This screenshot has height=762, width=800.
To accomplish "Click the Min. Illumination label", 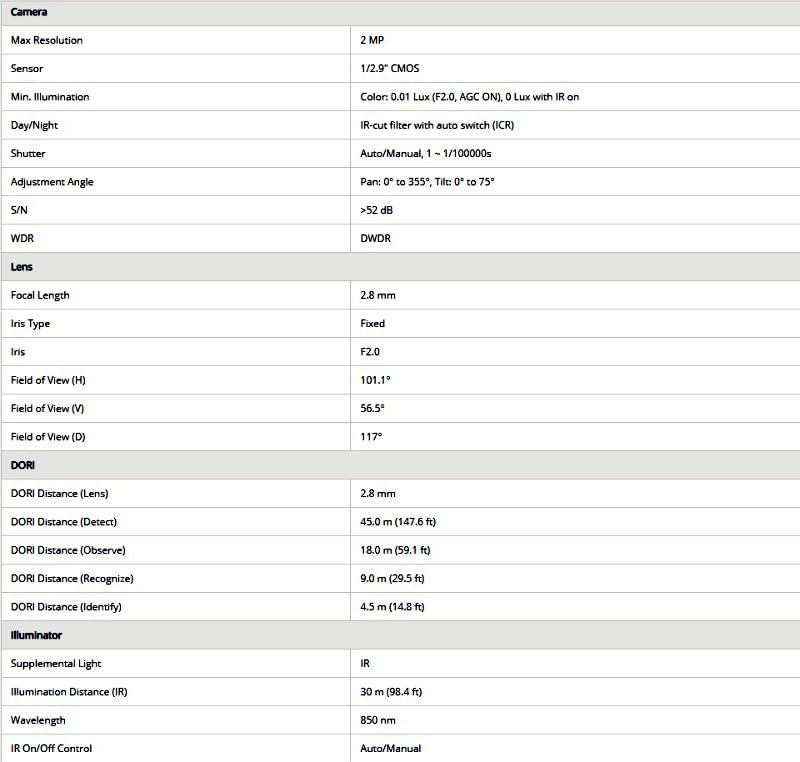I will coord(50,97).
